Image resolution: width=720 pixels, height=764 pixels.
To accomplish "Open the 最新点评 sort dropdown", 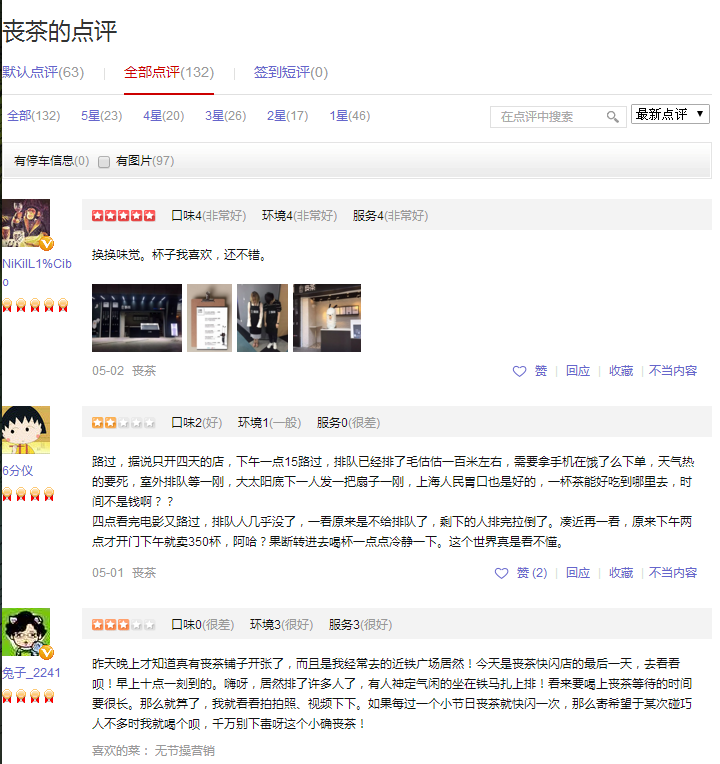I will (x=670, y=114).
